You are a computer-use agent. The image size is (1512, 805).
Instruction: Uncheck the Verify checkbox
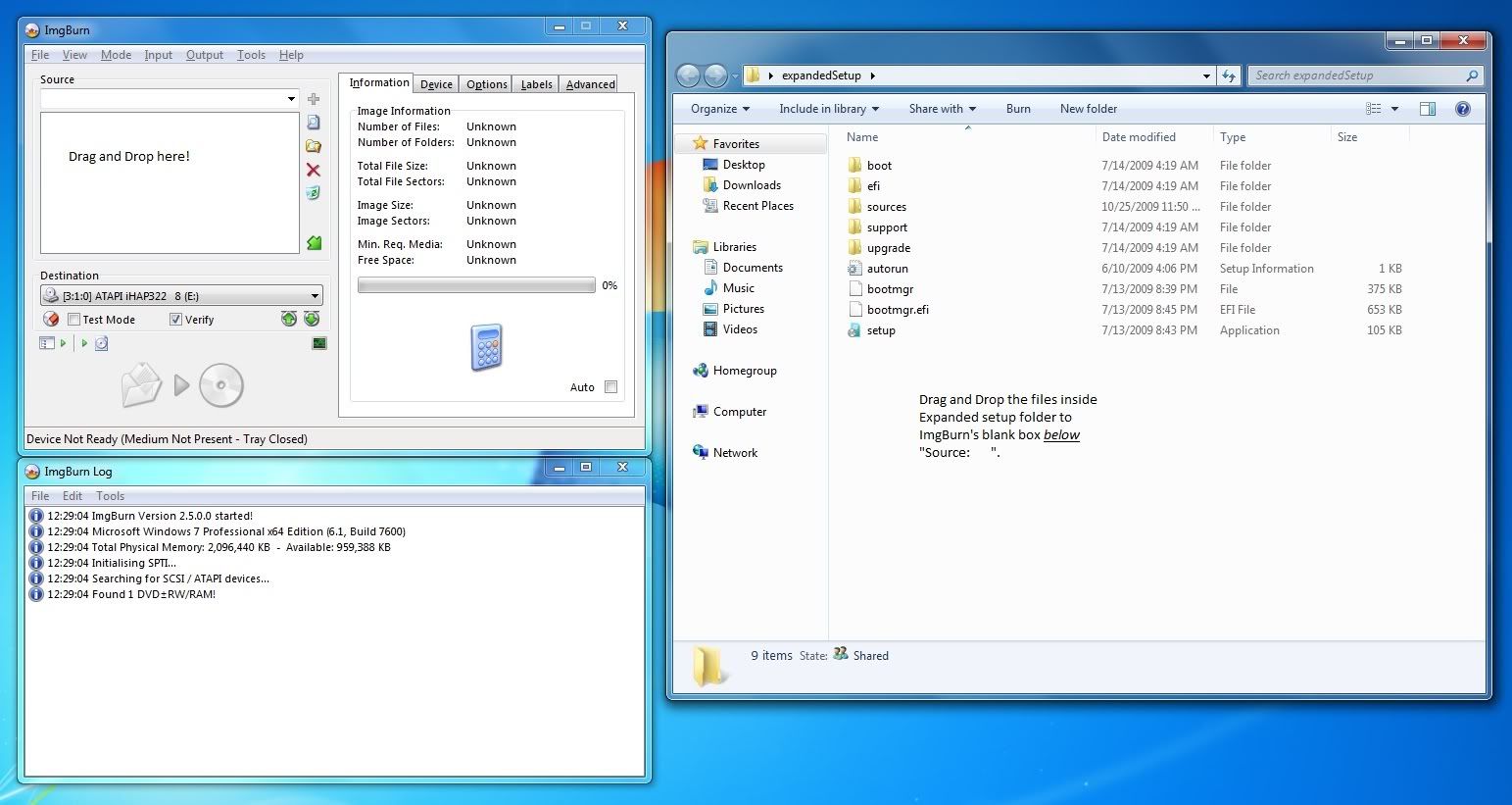(175, 320)
